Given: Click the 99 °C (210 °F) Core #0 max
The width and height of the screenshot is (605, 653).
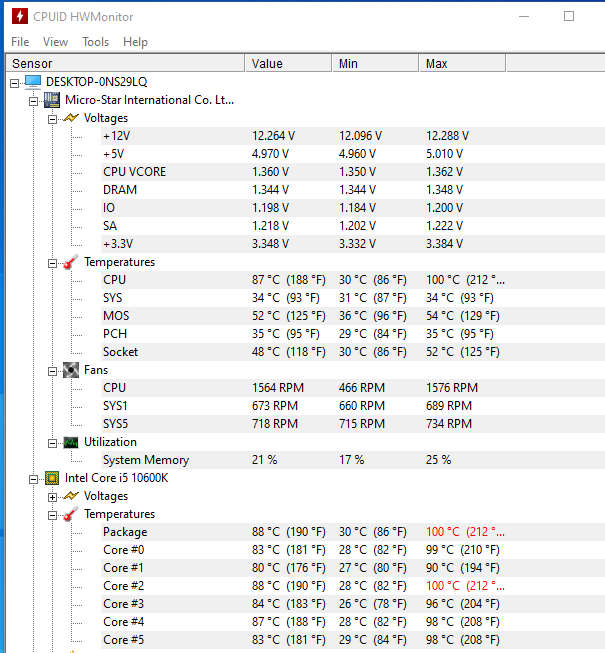Looking at the screenshot, I should [x=463, y=550].
